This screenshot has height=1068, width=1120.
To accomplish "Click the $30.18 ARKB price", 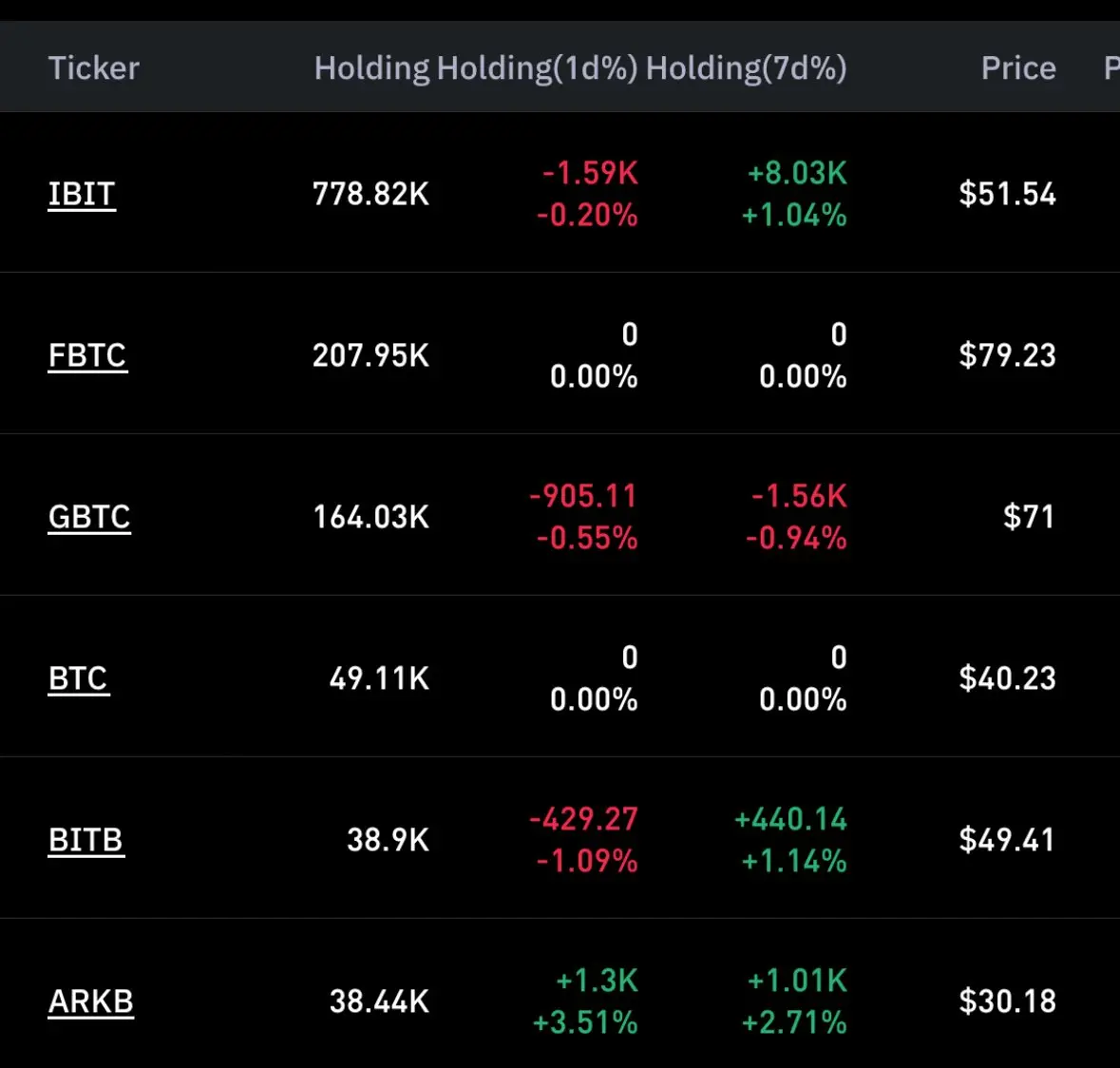I will pos(1007,1001).
